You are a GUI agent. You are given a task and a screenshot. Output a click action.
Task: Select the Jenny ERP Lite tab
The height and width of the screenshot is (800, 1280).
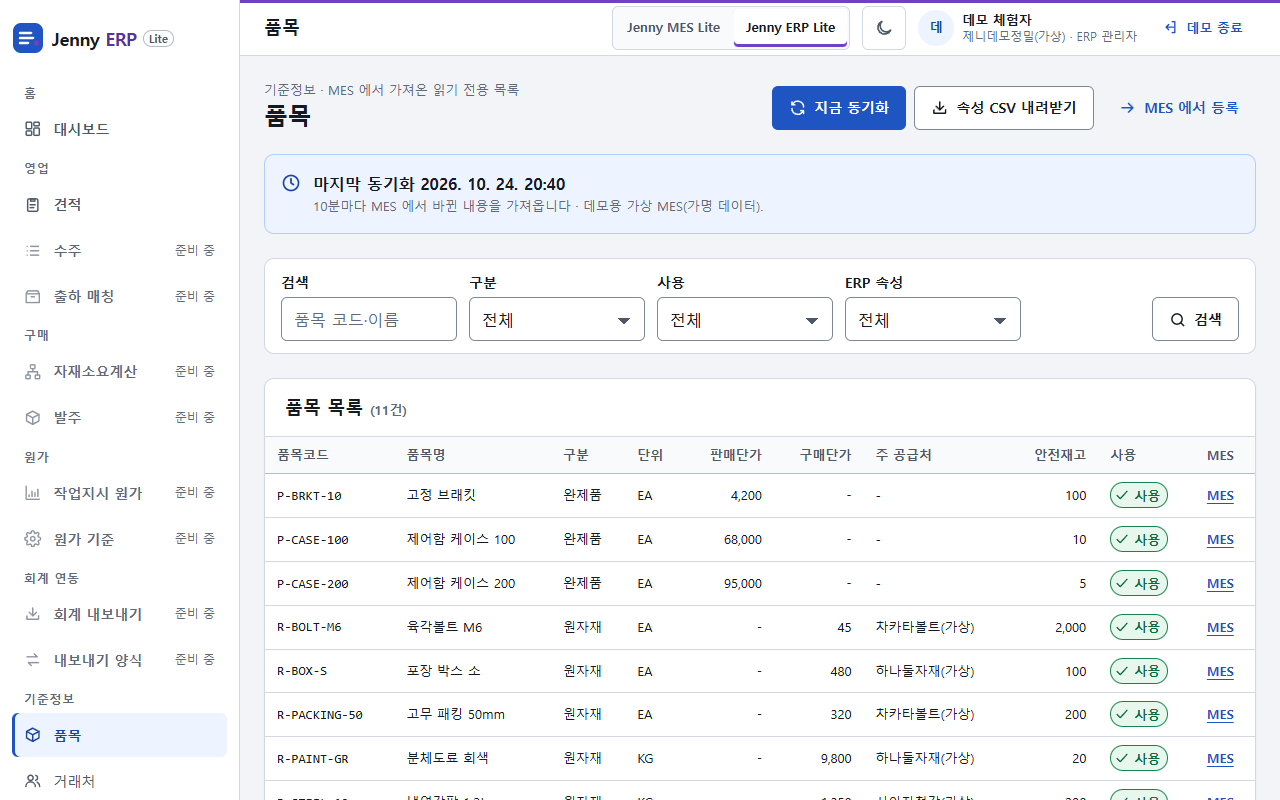pyautogui.click(x=790, y=28)
